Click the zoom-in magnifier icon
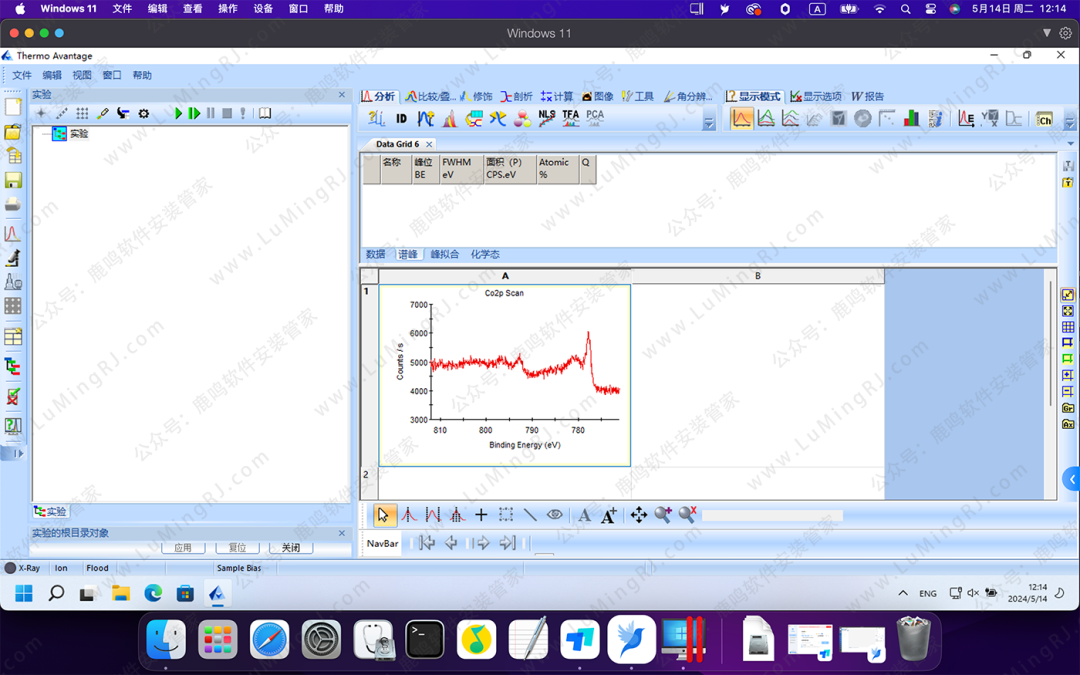Screen dimensions: 1080x675 663,515
